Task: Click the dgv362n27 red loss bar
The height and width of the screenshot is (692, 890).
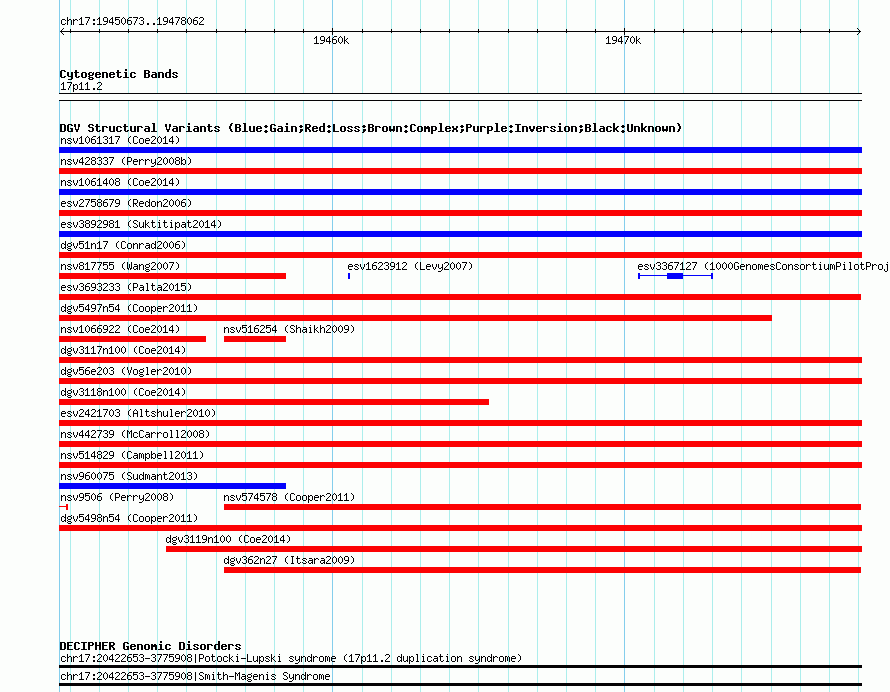Action: (x=543, y=570)
